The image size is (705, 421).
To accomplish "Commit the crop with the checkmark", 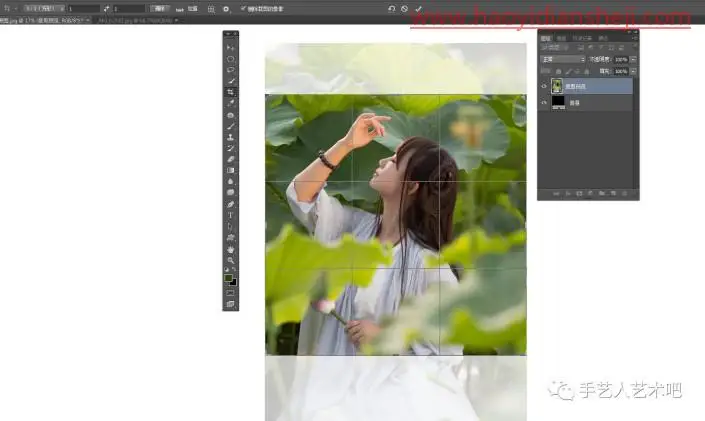I will coord(419,9).
